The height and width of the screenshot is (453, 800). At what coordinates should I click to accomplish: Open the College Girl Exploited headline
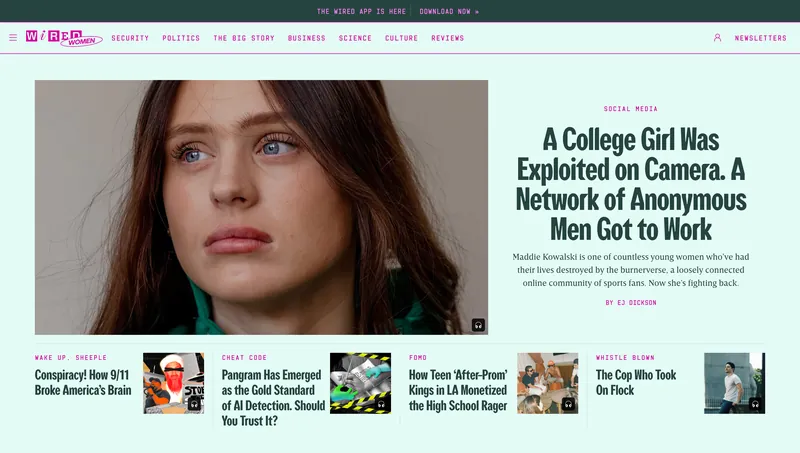click(631, 184)
